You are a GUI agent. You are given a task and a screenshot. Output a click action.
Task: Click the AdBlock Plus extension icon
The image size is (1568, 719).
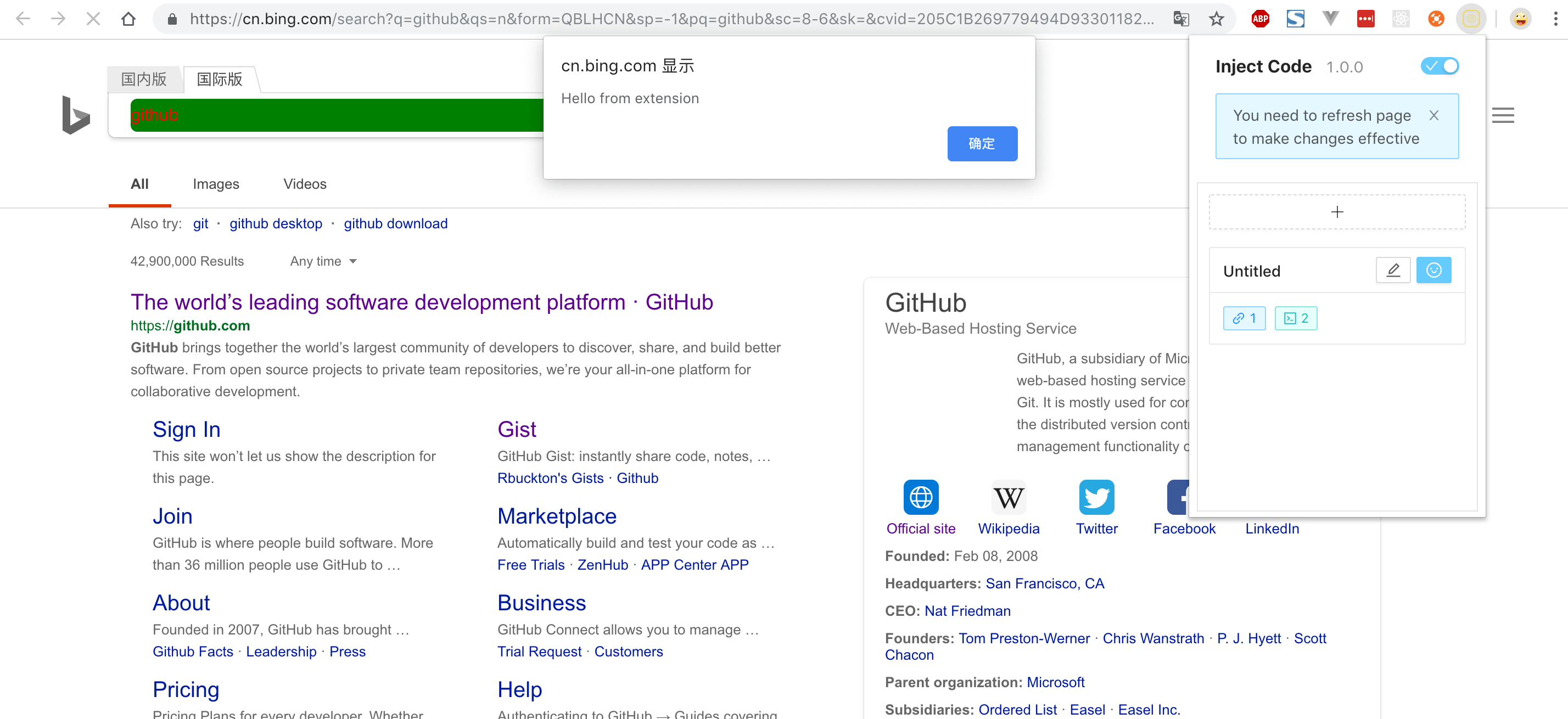pyautogui.click(x=1260, y=19)
